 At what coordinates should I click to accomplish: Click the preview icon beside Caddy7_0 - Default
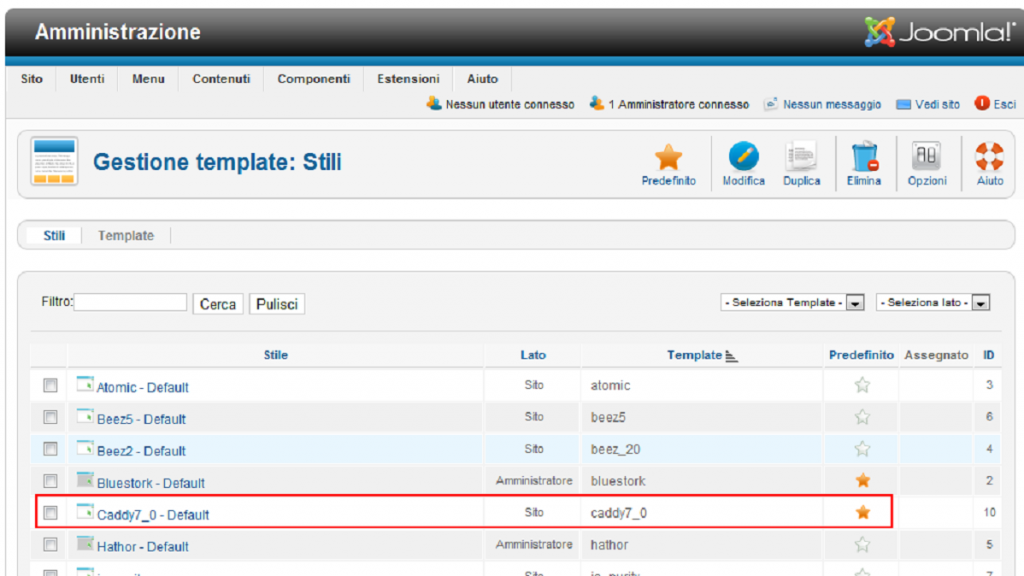tap(85, 511)
